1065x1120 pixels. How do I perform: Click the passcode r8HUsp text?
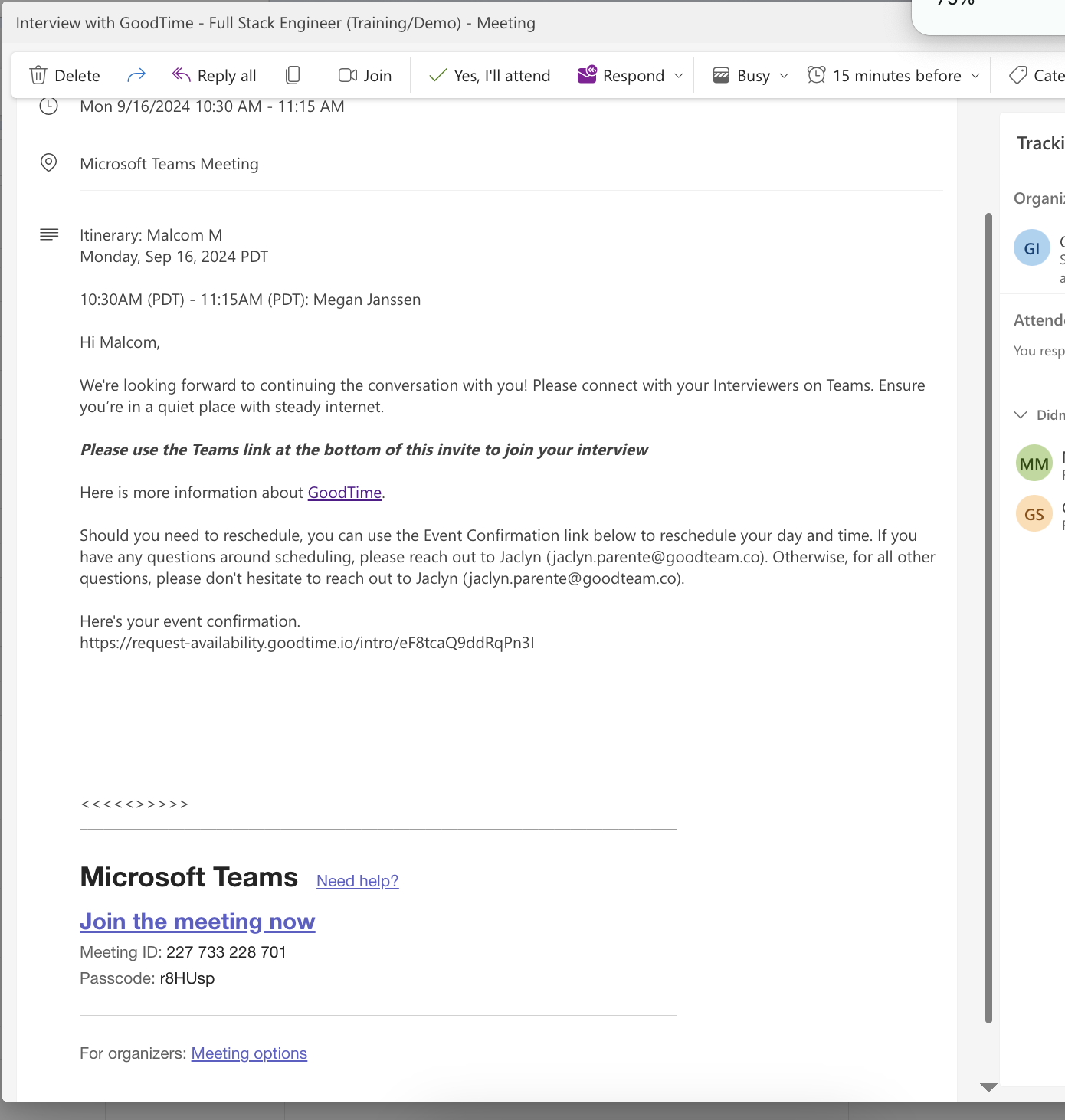[187, 978]
